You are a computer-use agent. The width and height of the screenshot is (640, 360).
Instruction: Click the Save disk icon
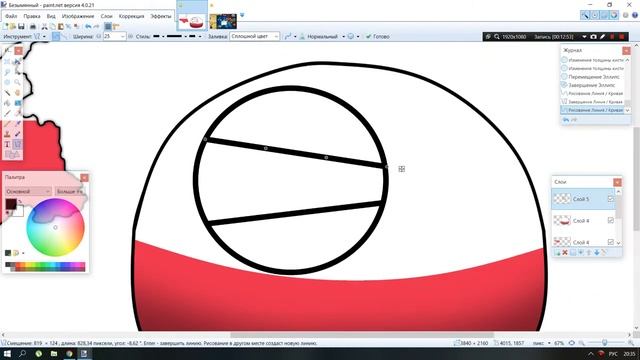(x=21, y=27)
